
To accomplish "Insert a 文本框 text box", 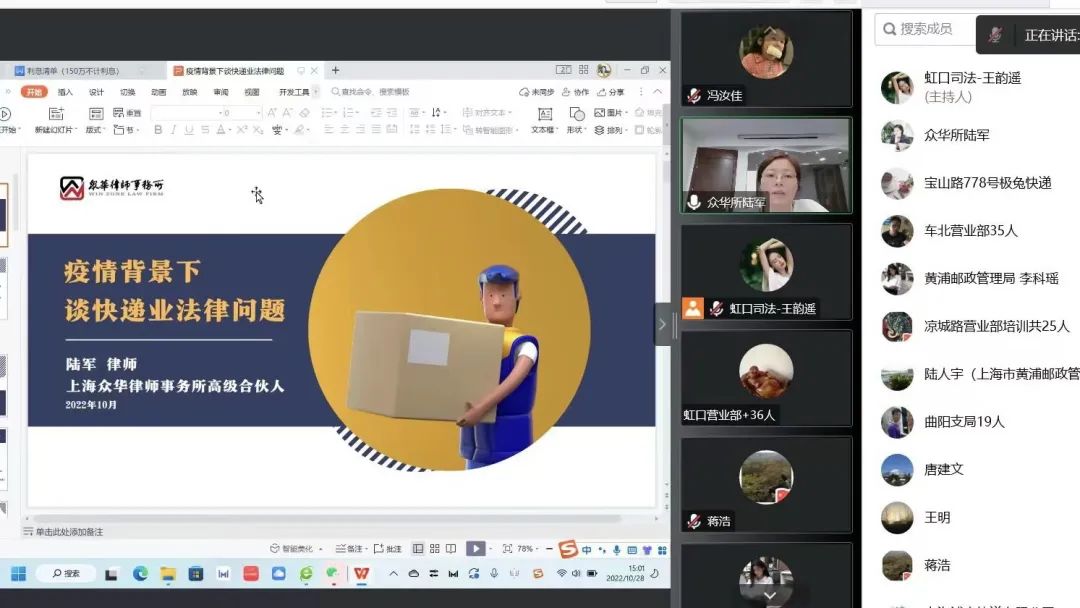I will [544, 119].
